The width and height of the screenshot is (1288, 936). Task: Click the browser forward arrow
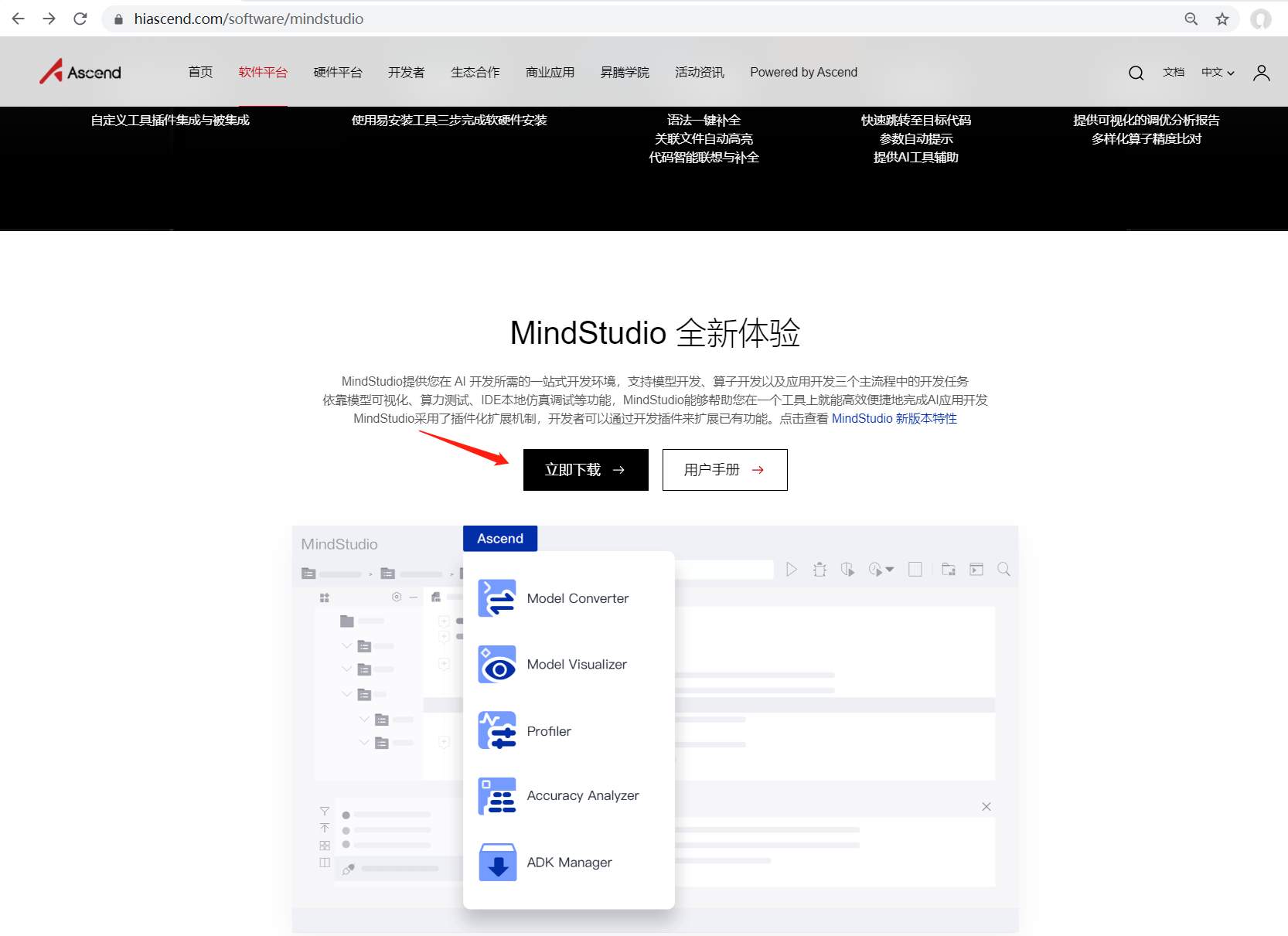point(49,19)
